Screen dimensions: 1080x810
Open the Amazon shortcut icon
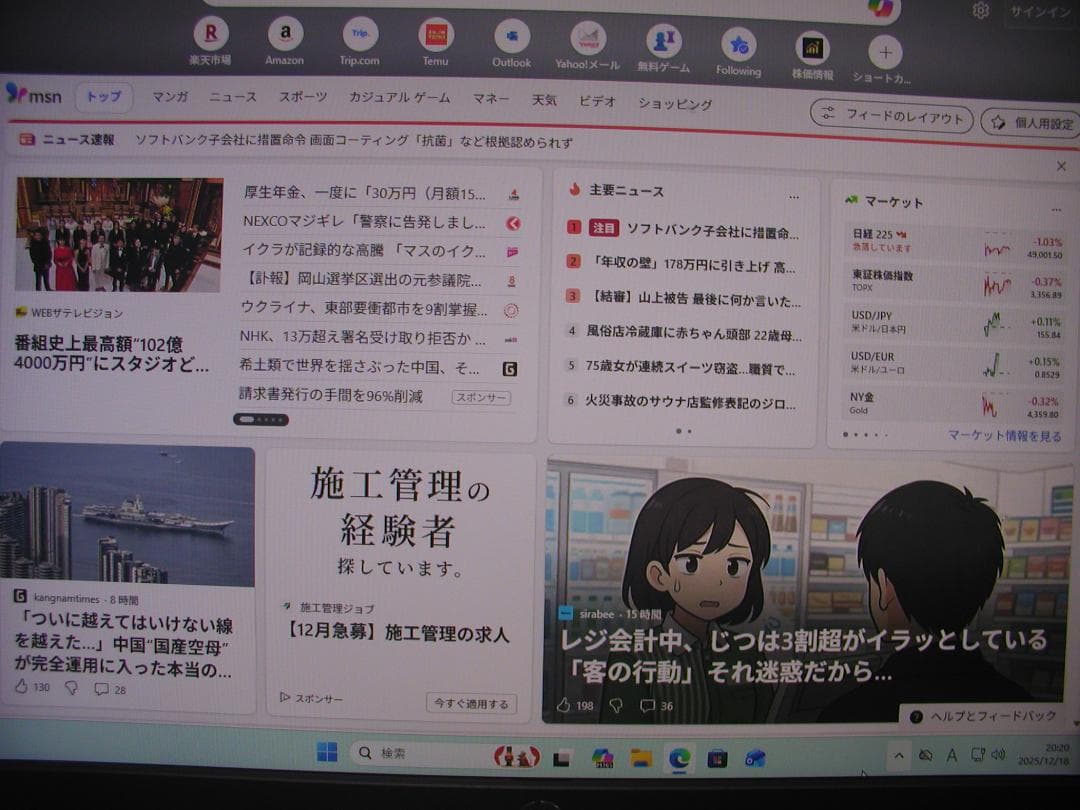pos(285,35)
